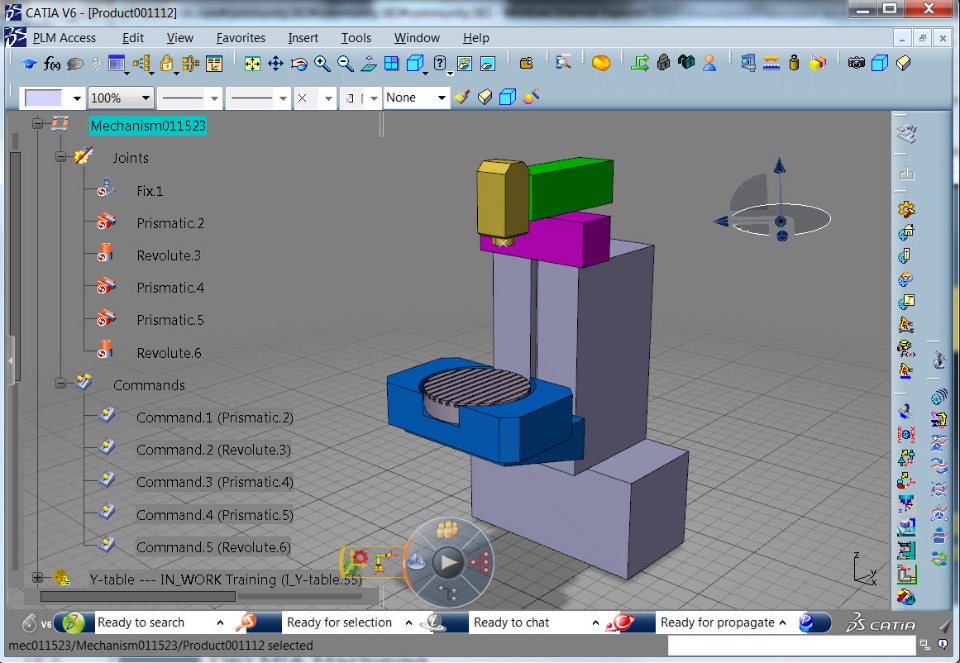Click the Normal View icon
Screen dimensions: 960x663
click(x=369, y=64)
